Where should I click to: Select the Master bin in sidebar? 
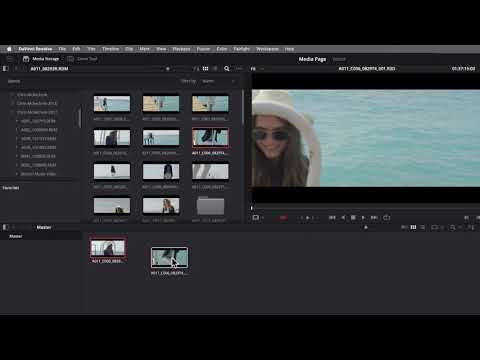(x=41, y=236)
